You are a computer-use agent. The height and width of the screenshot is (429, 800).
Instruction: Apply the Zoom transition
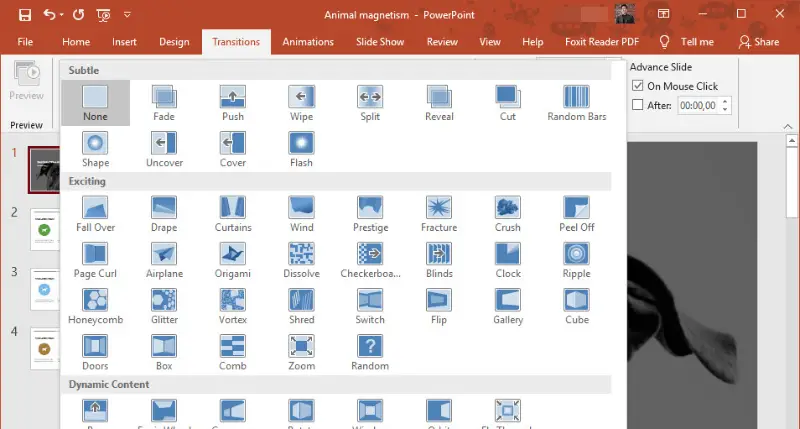click(x=302, y=353)
